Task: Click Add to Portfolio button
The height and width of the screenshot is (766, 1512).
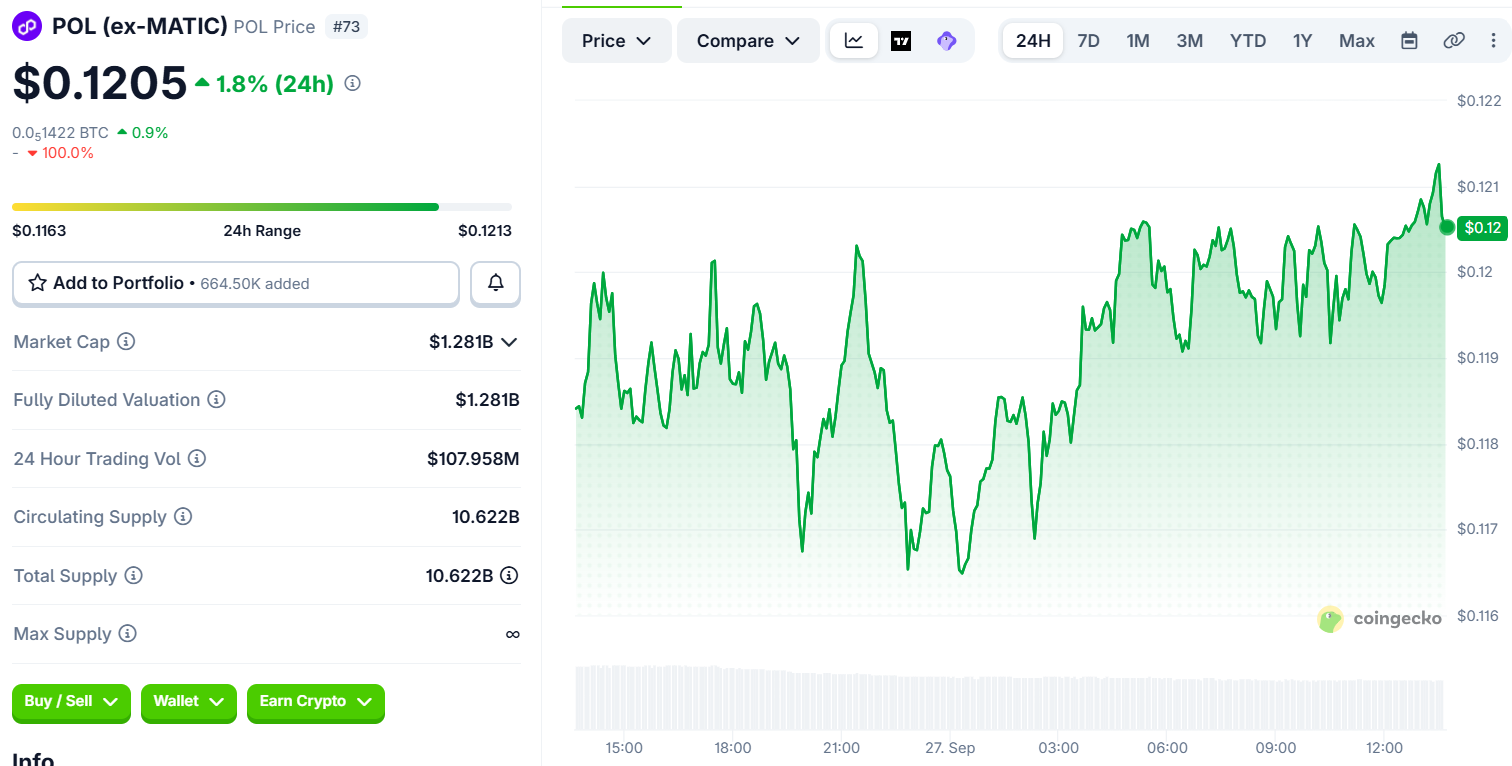Action: tap(236, 283)
